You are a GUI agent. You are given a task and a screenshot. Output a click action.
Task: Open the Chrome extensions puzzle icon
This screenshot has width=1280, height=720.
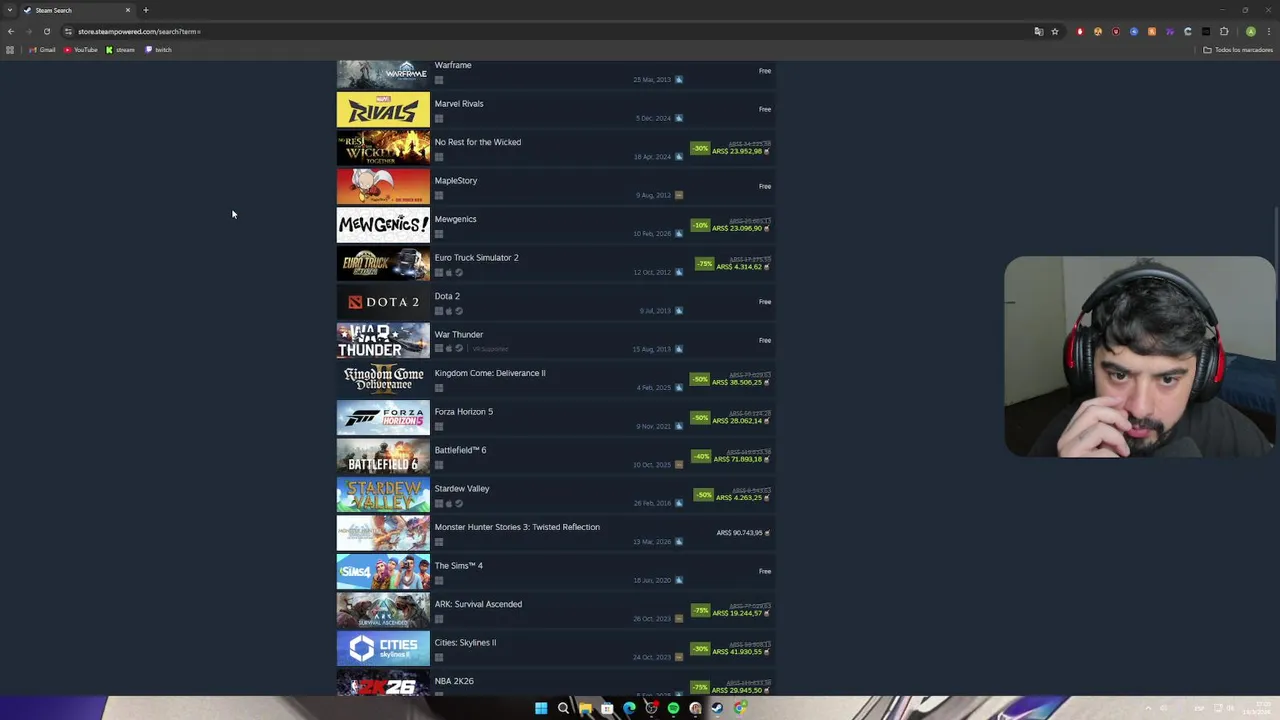[x=1224, y=31]
